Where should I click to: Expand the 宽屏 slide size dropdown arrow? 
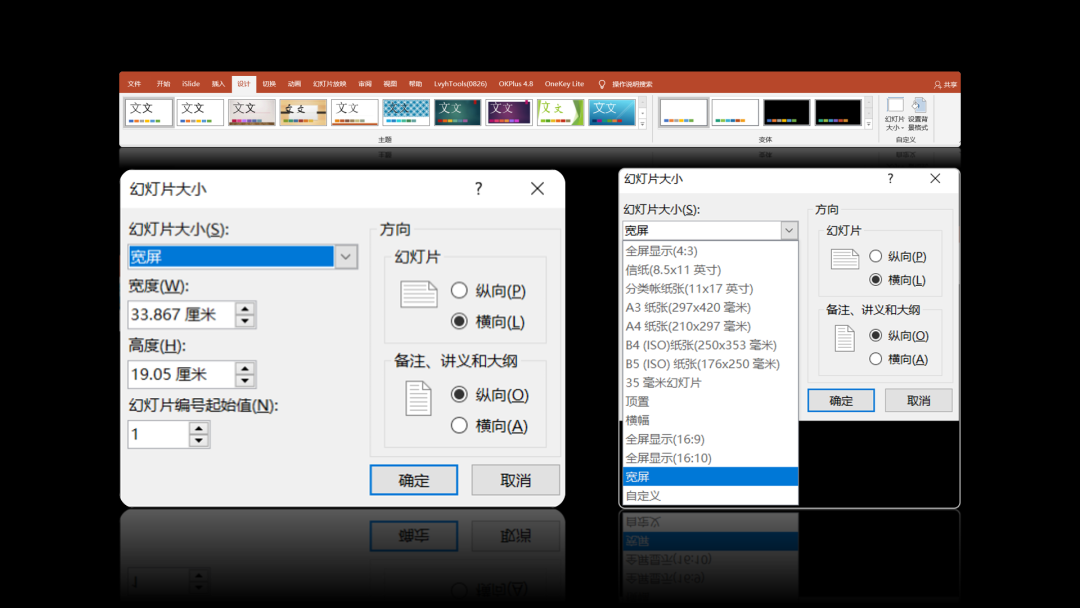click(346, 257)
